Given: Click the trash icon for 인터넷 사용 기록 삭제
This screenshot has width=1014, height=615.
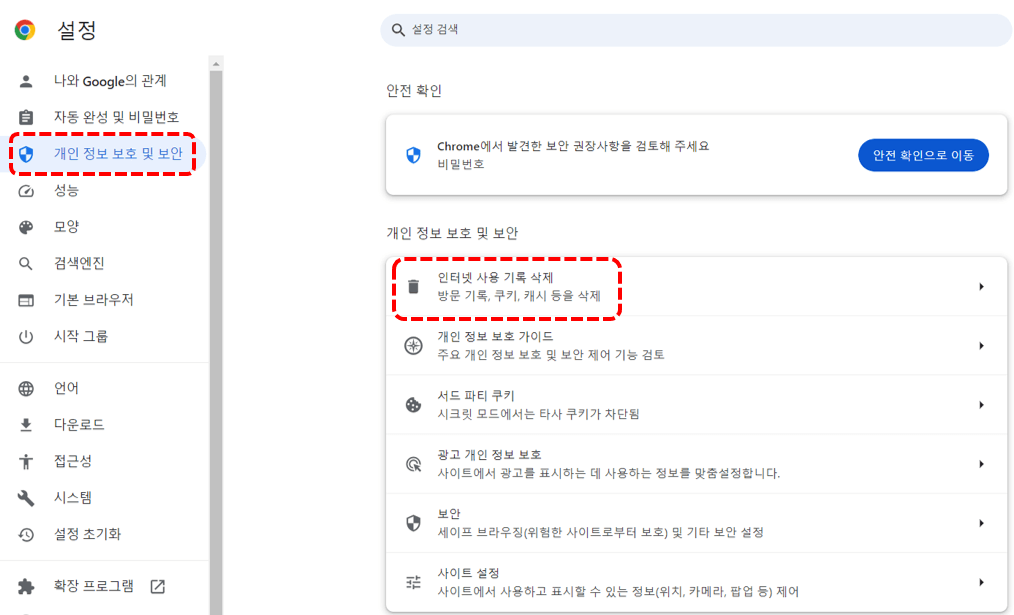Looking at the screenshot, I should [413, 285].
